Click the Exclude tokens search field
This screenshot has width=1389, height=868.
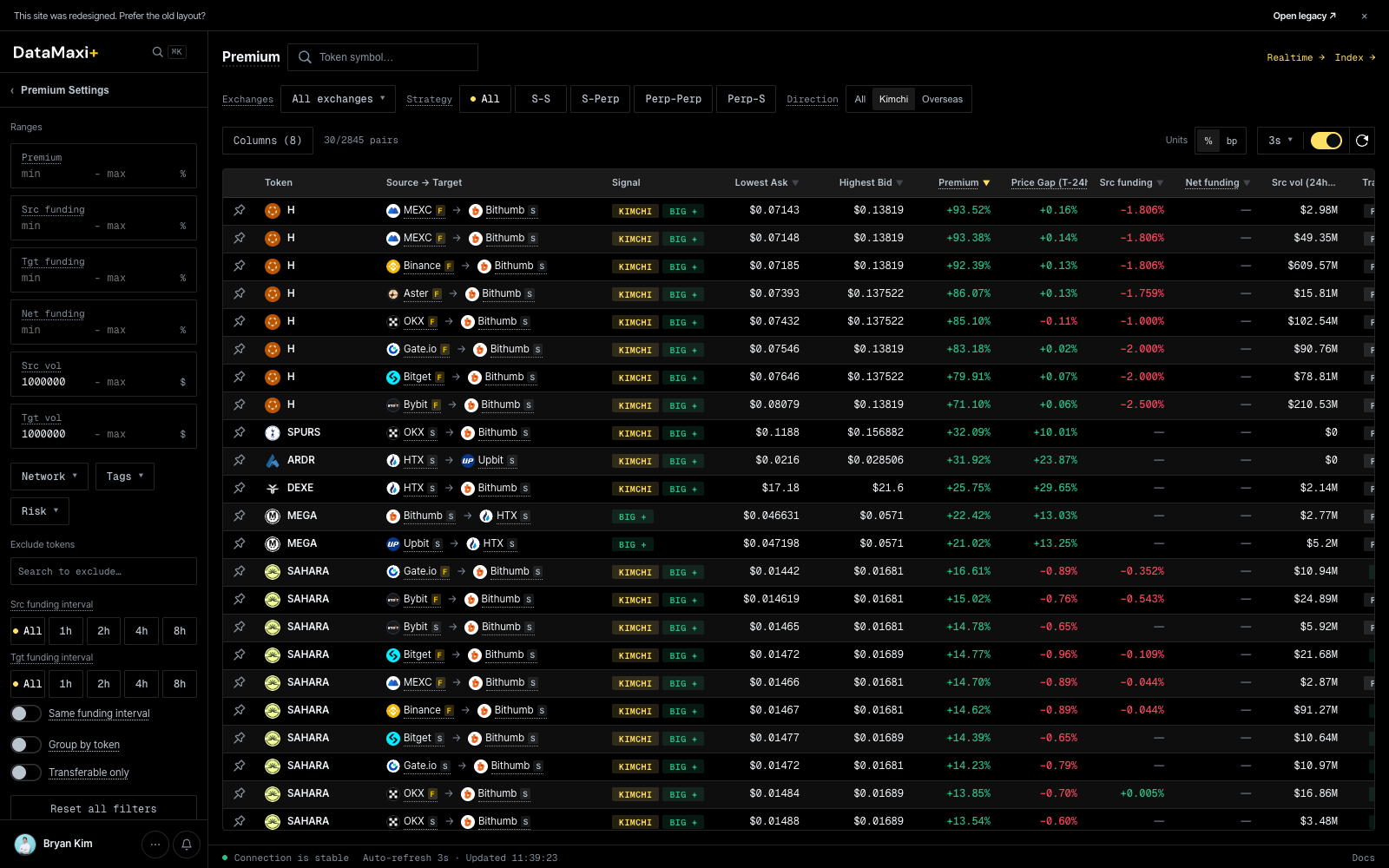pyautogui.click(x=103, y=571)
